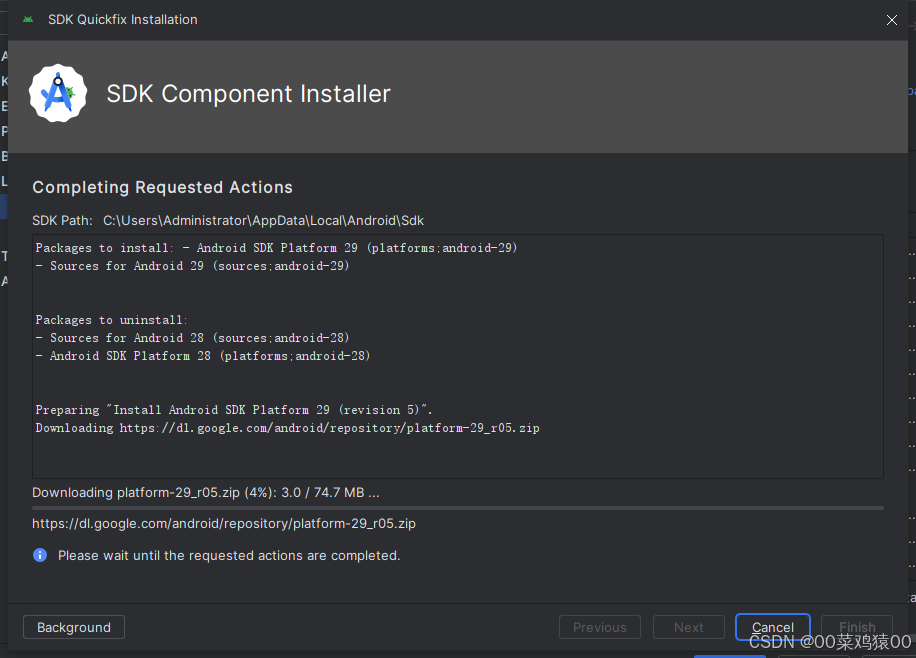This screenshot has width=916, height=658.
Task: Click the small Android icon in title bar
Action: point(28,19)
